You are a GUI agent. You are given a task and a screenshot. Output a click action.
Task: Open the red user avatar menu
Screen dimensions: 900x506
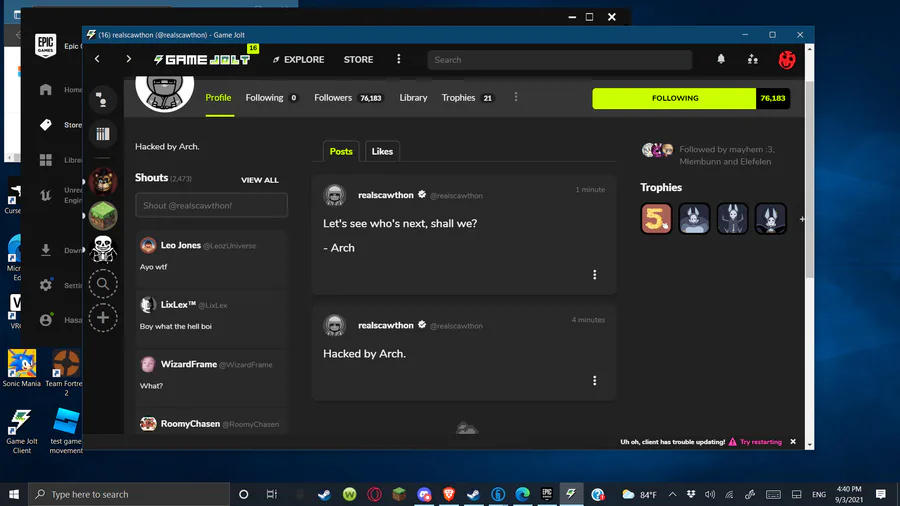pyautogui.click(x=787, y=59)
